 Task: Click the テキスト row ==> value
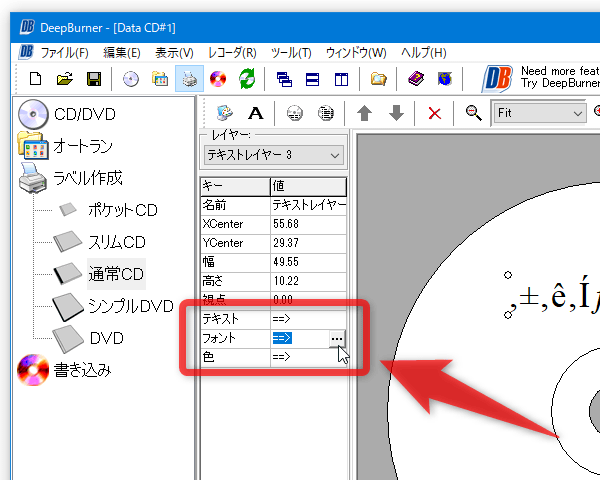(308, 319)
